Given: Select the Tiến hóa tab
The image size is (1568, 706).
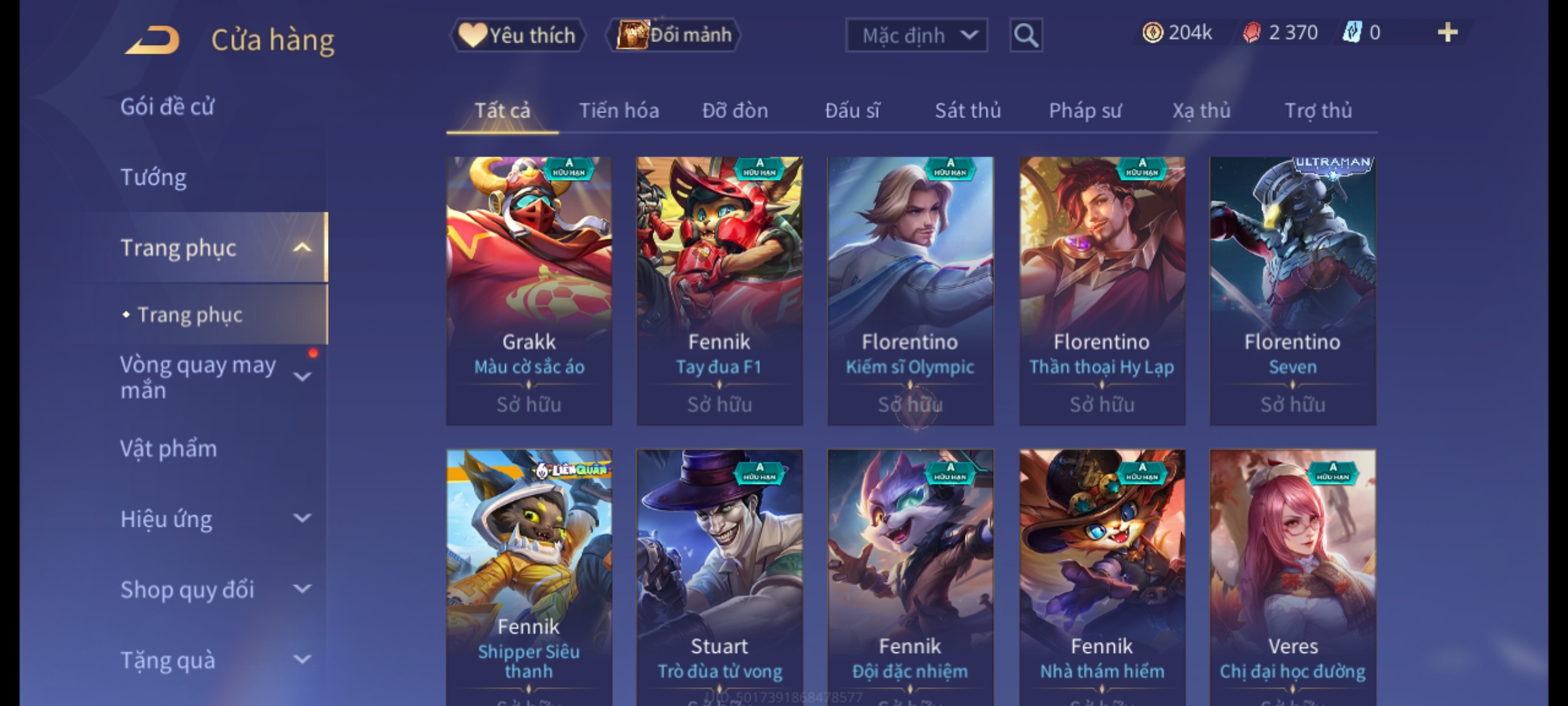Looking at the screenshot, I should point(619,110).
